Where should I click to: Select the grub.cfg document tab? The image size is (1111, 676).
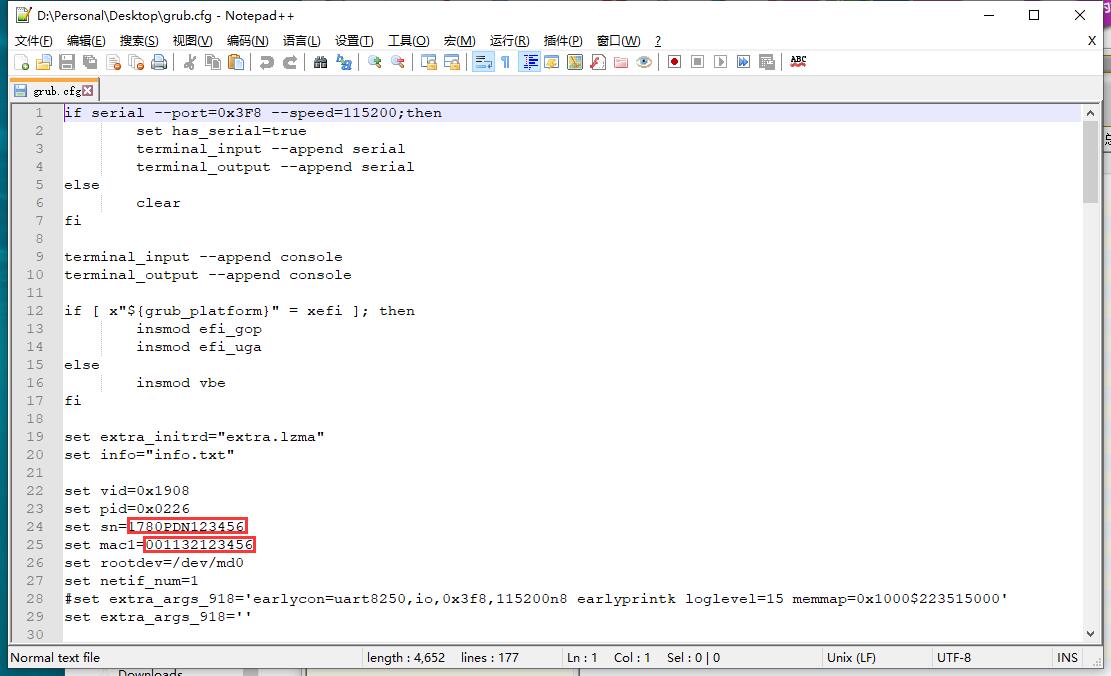(55, 90)
